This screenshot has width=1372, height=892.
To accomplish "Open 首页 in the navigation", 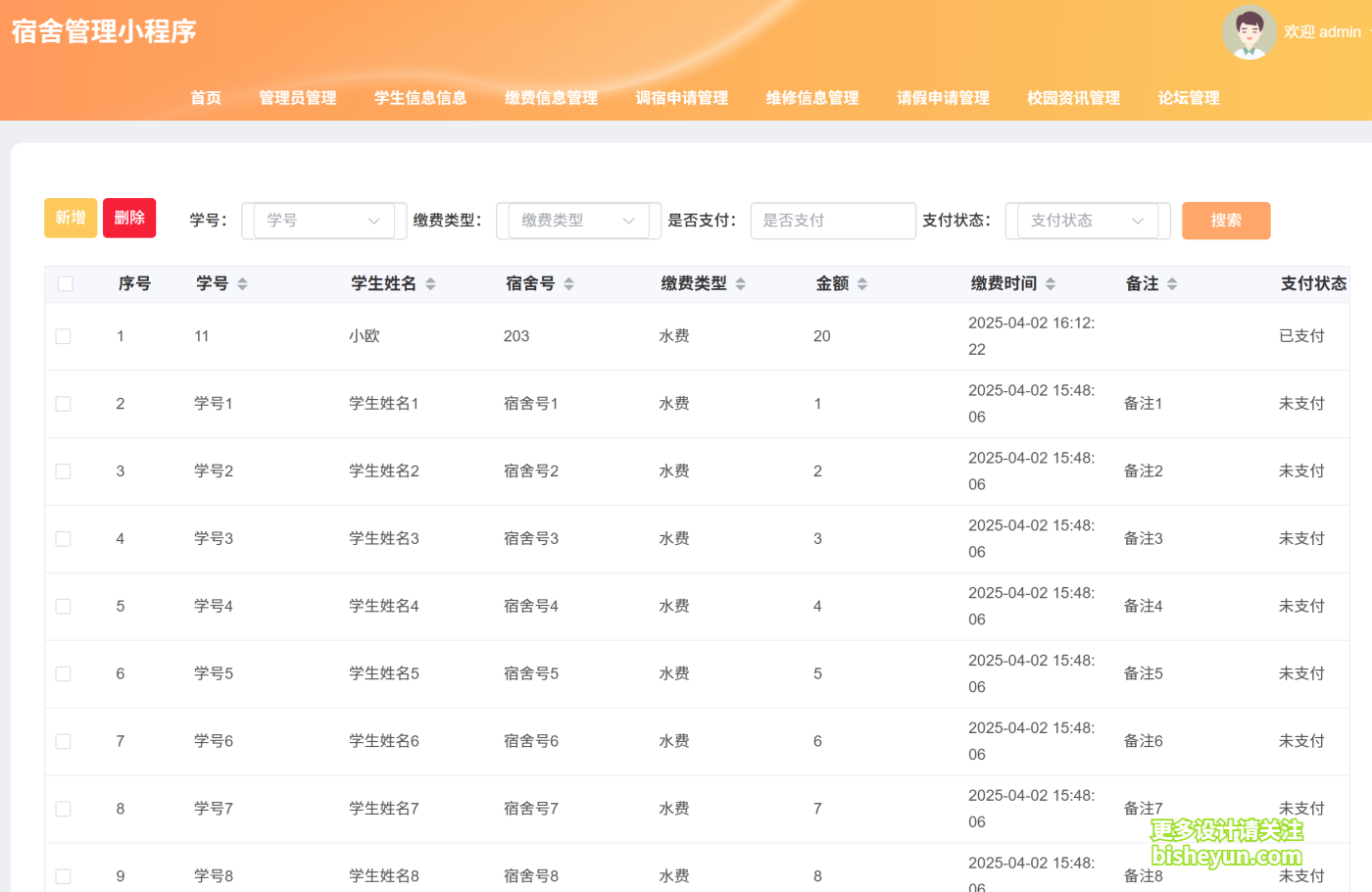I will 206,98.
